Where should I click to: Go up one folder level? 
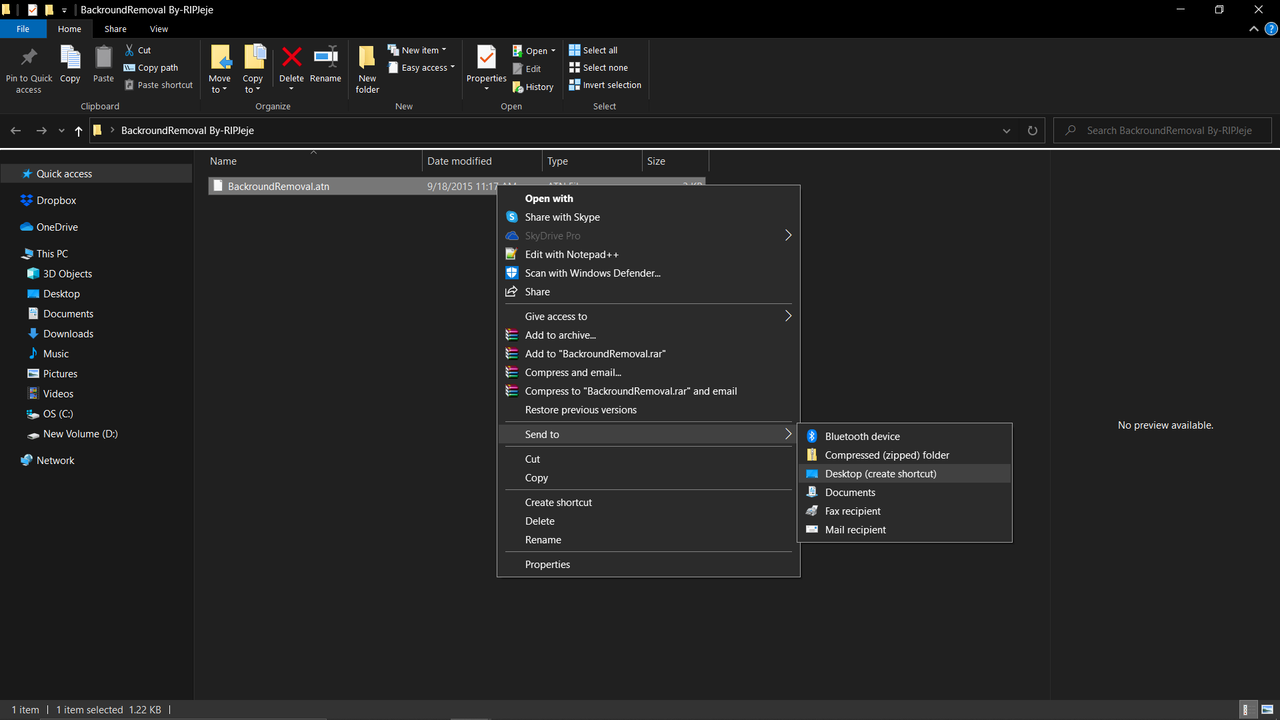coord(79,130)
